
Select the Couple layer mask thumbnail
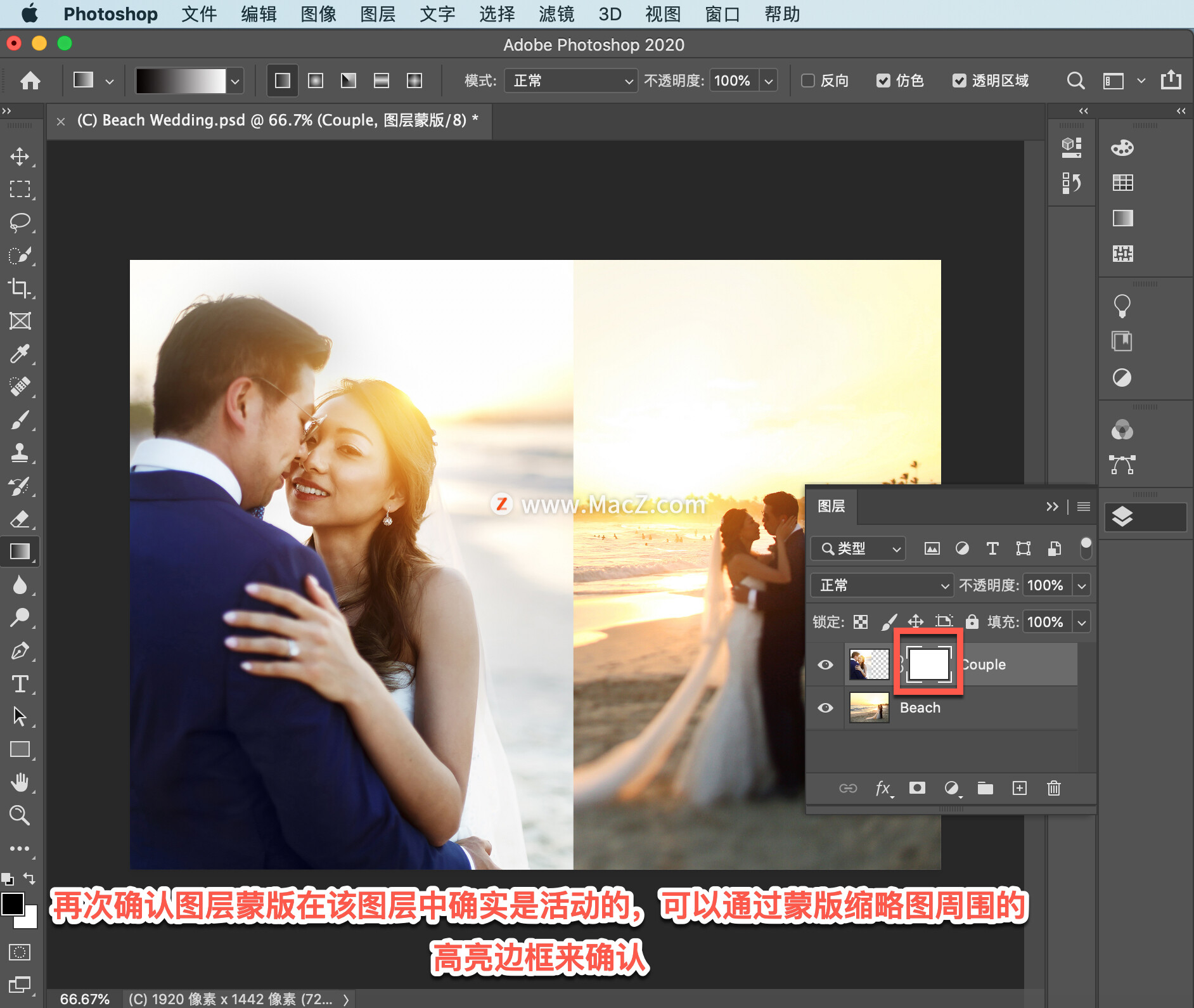[x=928, y=664]
